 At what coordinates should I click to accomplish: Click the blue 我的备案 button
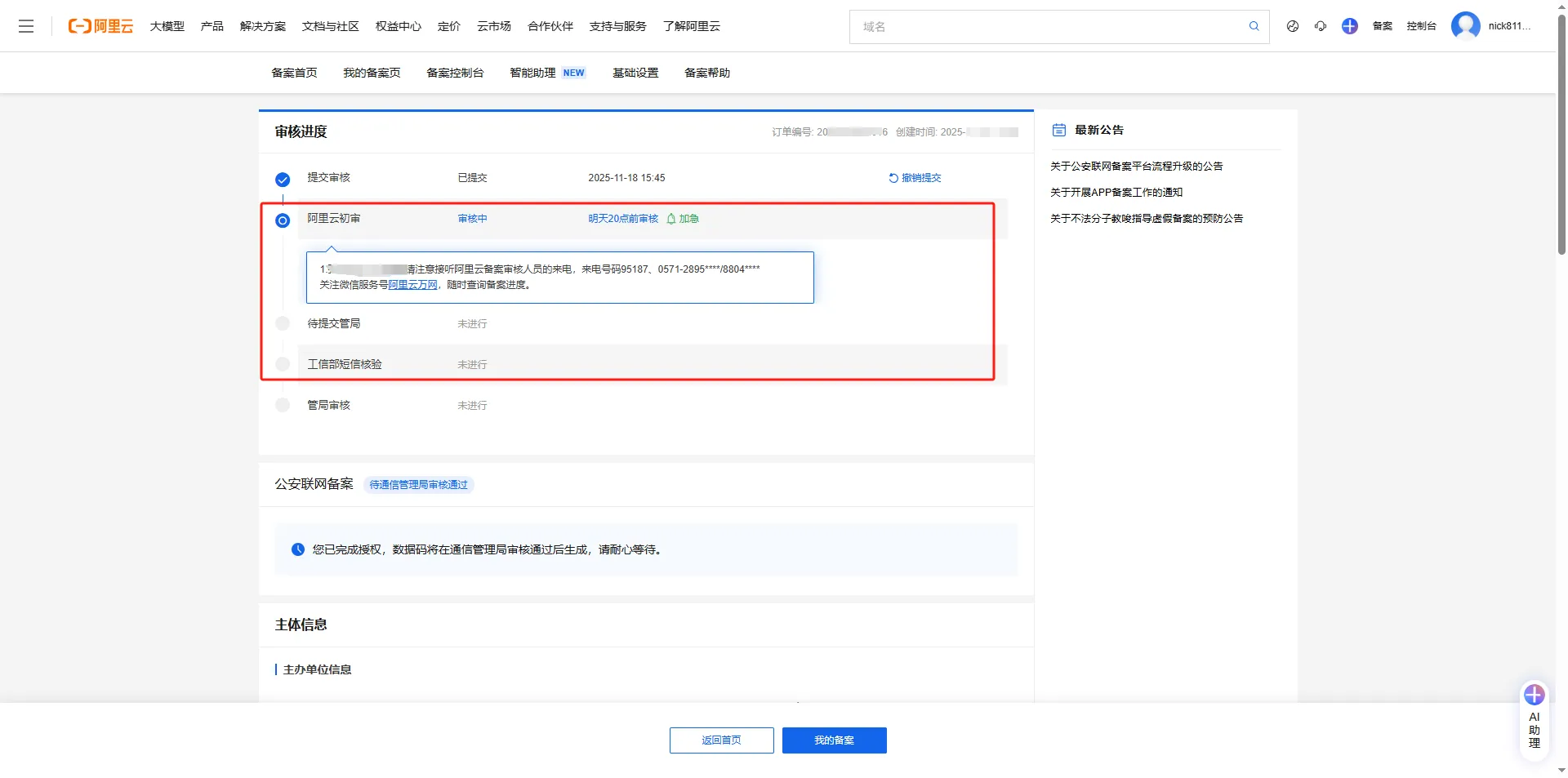(834, 740)
